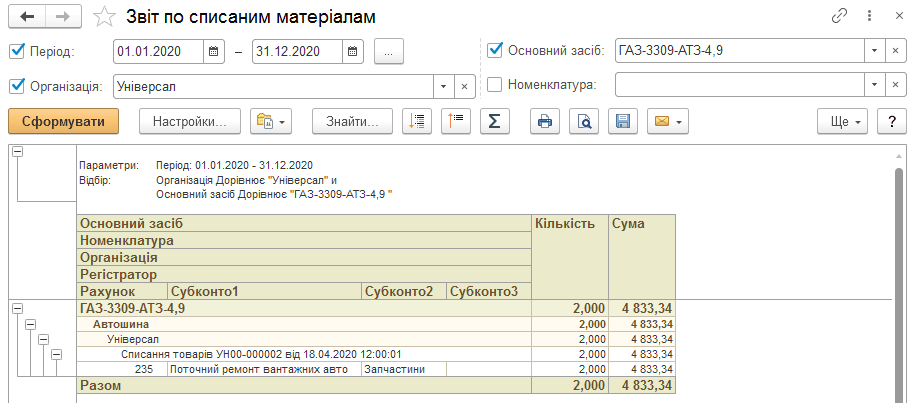
Task: Click the Сформувати button
Action: click(64, 121)
